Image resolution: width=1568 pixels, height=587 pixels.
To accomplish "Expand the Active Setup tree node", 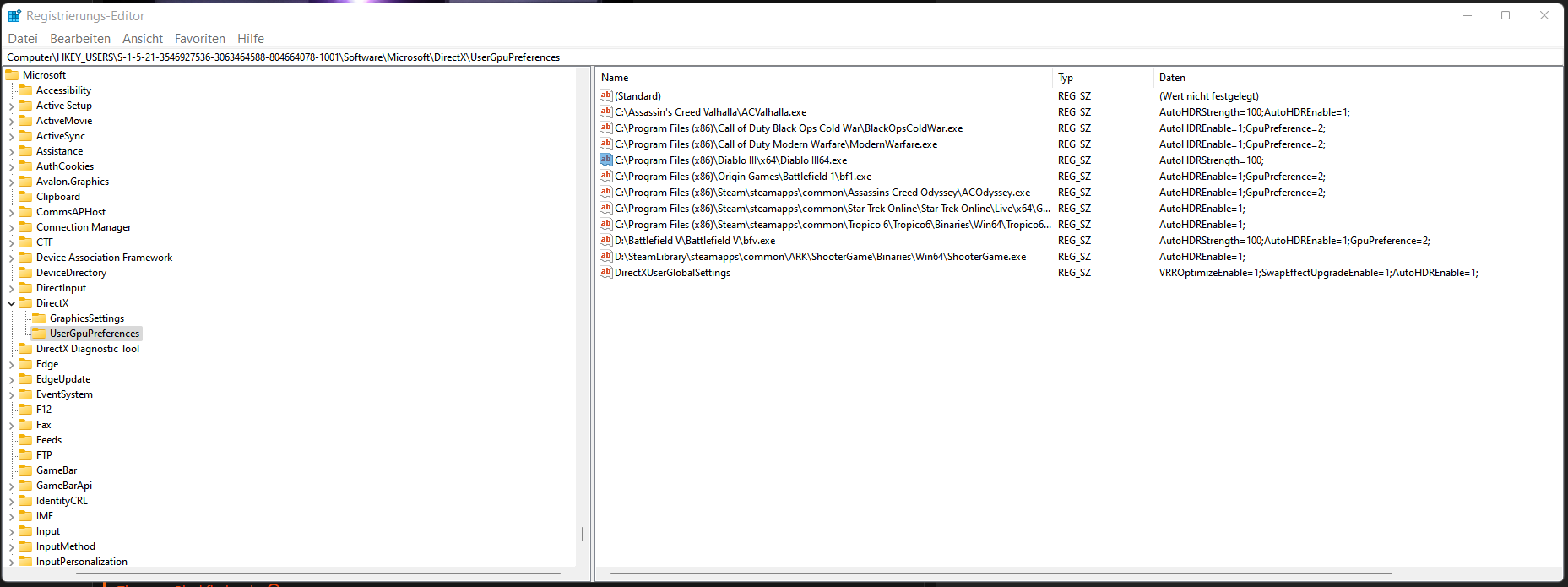I will (x=11, y=106).
